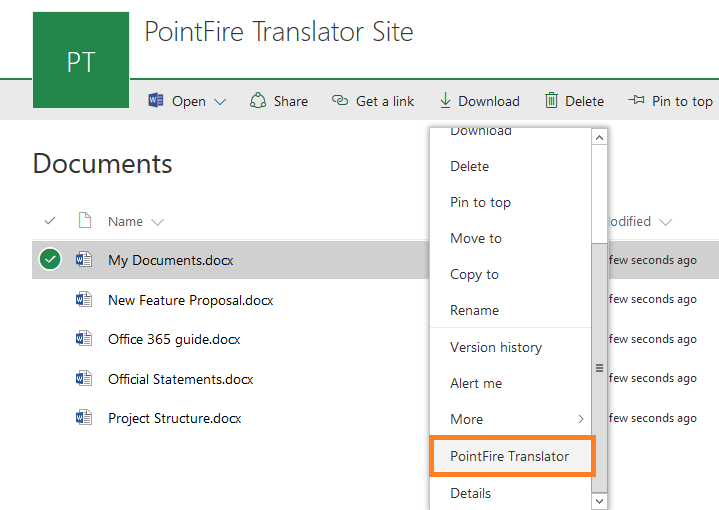Screen dimensions: 719x510
Task: Click the Share button label in toolbar
Action: click(291, 101)
